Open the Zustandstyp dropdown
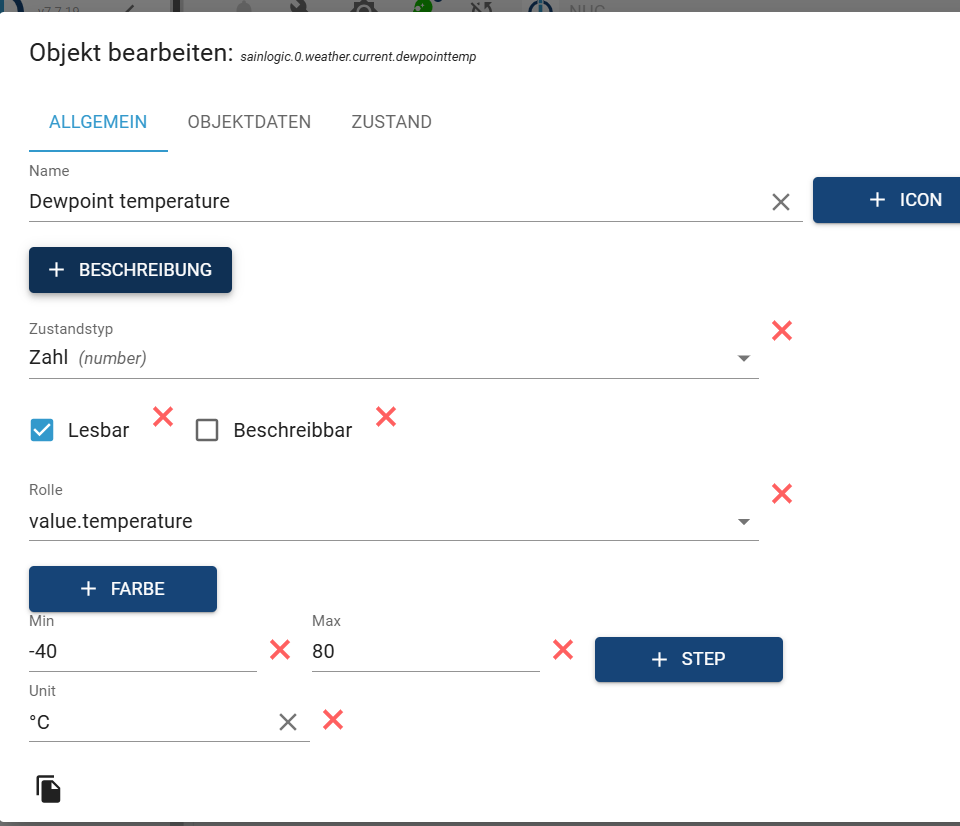This screenshot has width=960, height=826. (743, 358)
